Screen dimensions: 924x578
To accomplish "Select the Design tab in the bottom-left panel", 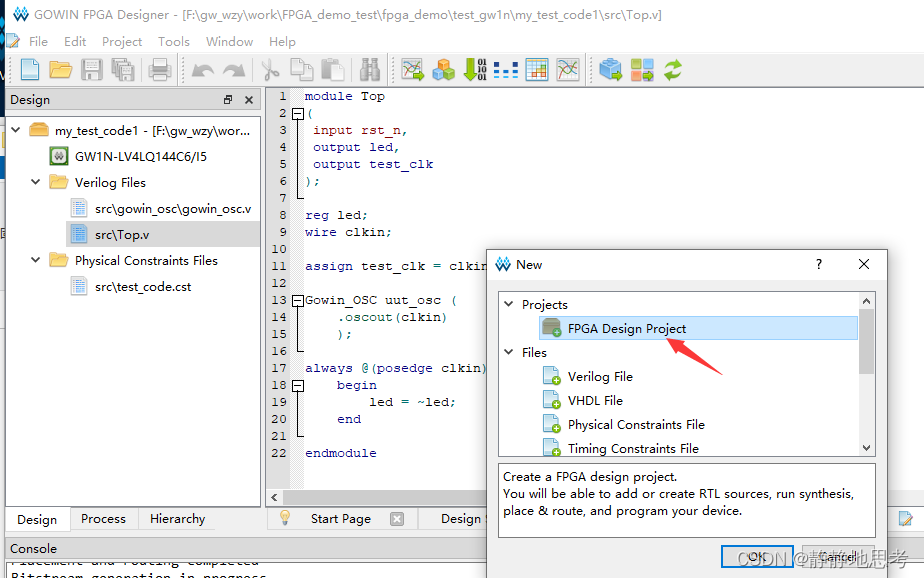I will click(37, 519).
